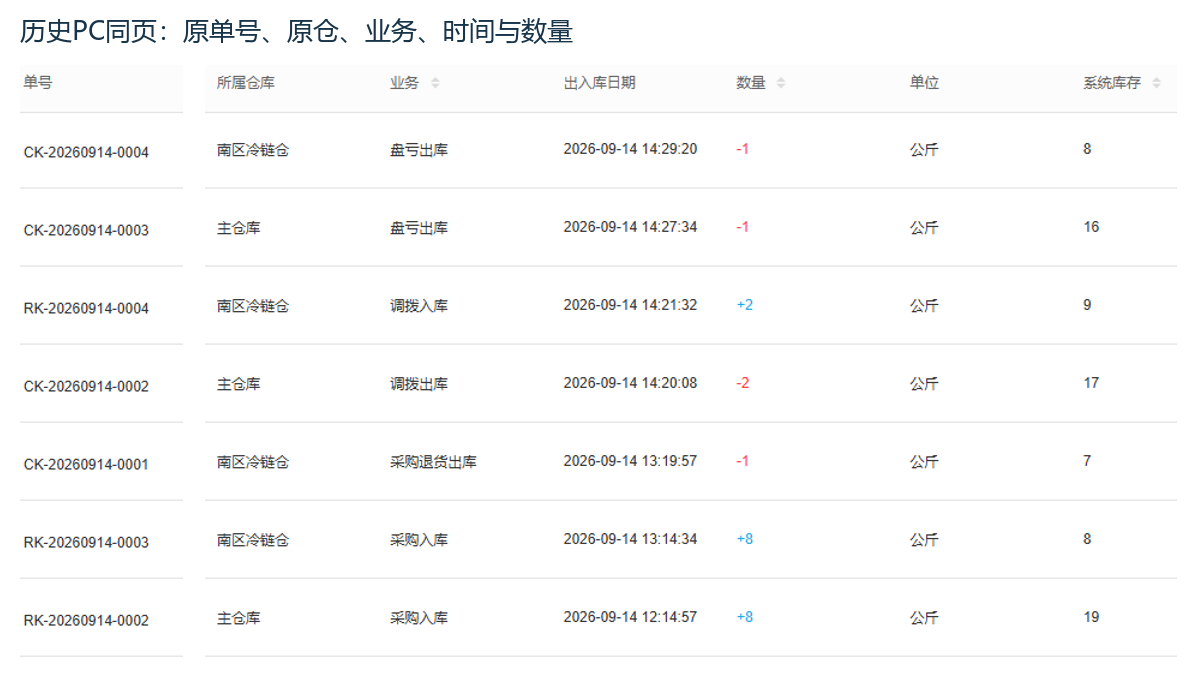The width and height of the screenshot is (1200, 690).
Task: Click 调拨出库 business type cell
Action: tap(419, 384)
